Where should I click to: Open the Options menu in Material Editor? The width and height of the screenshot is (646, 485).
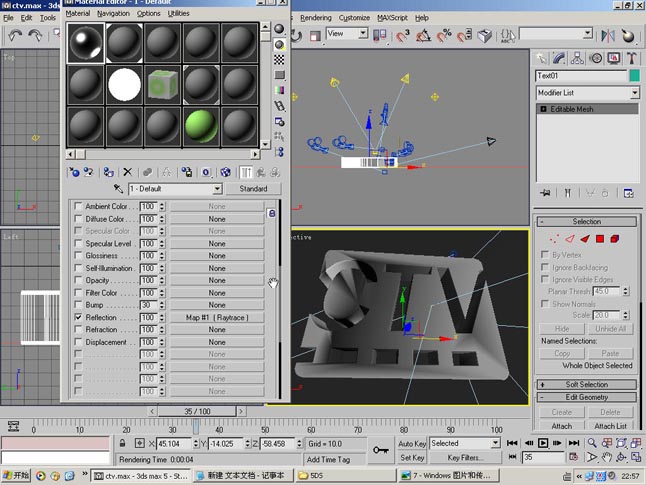coord(149,14)
